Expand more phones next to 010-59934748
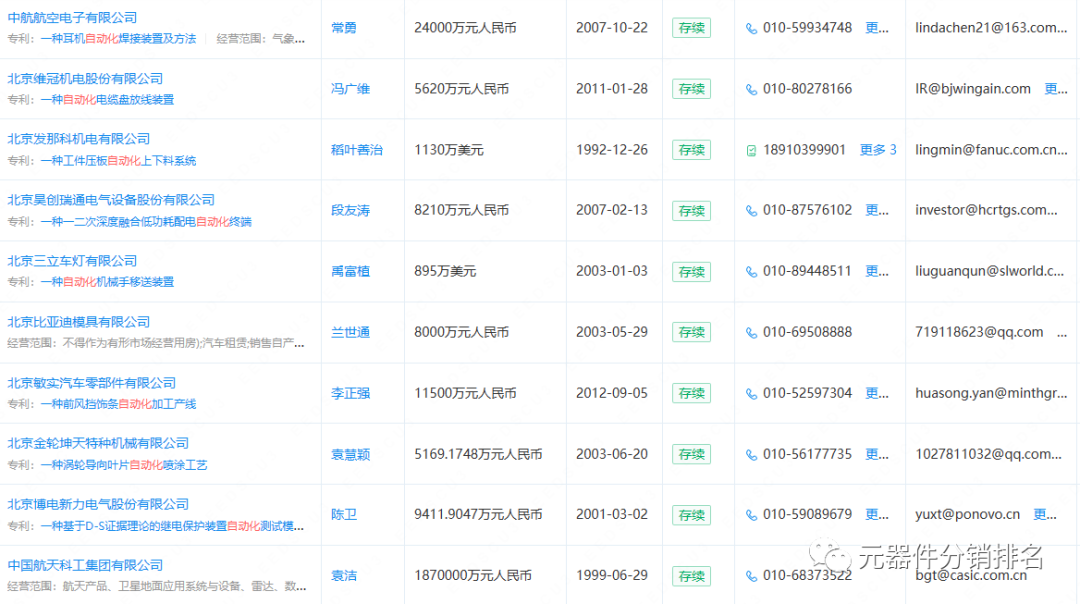Image resolution: width=1080 pixels, height=604 pixels. (877, 28)
